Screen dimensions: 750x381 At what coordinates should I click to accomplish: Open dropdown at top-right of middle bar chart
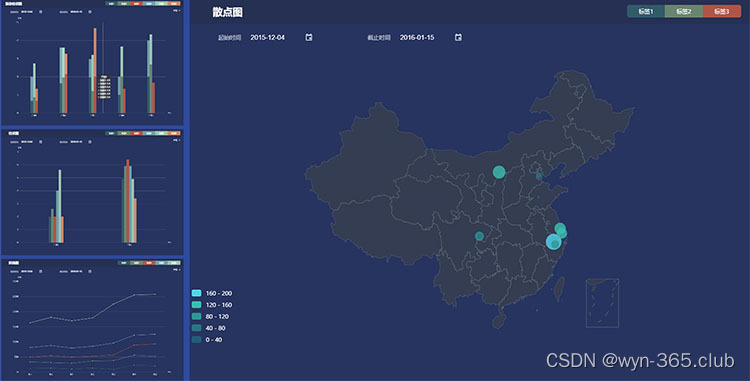(x=176, y=140)
